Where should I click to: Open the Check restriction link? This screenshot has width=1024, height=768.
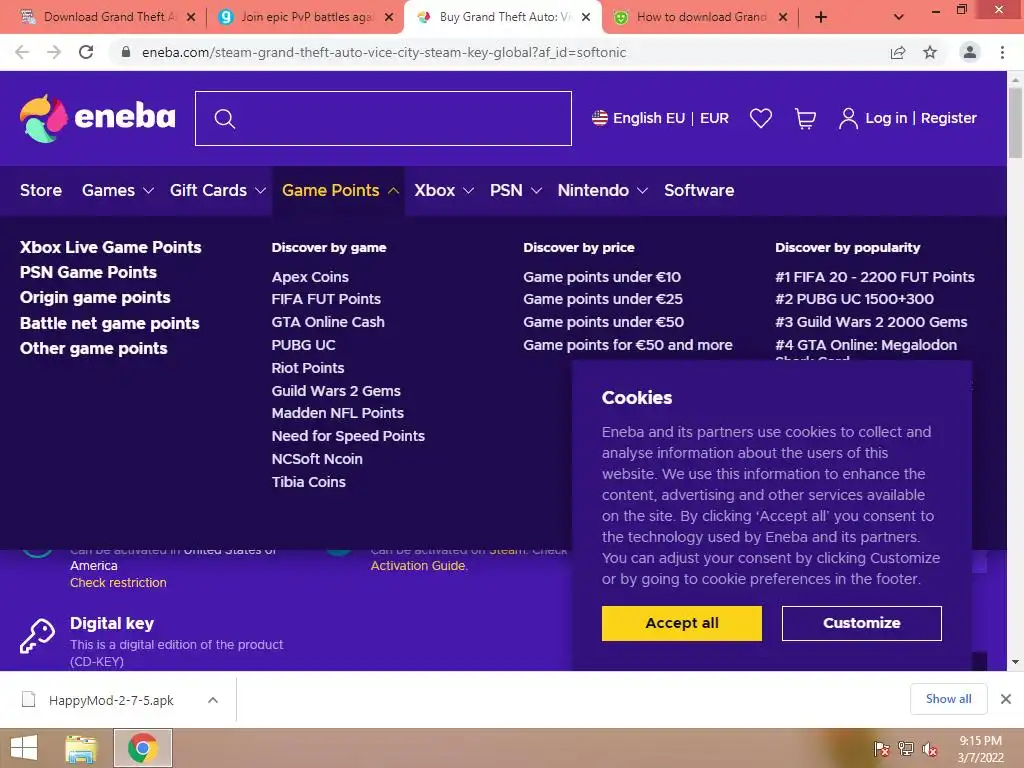click(x=118, y=583)
